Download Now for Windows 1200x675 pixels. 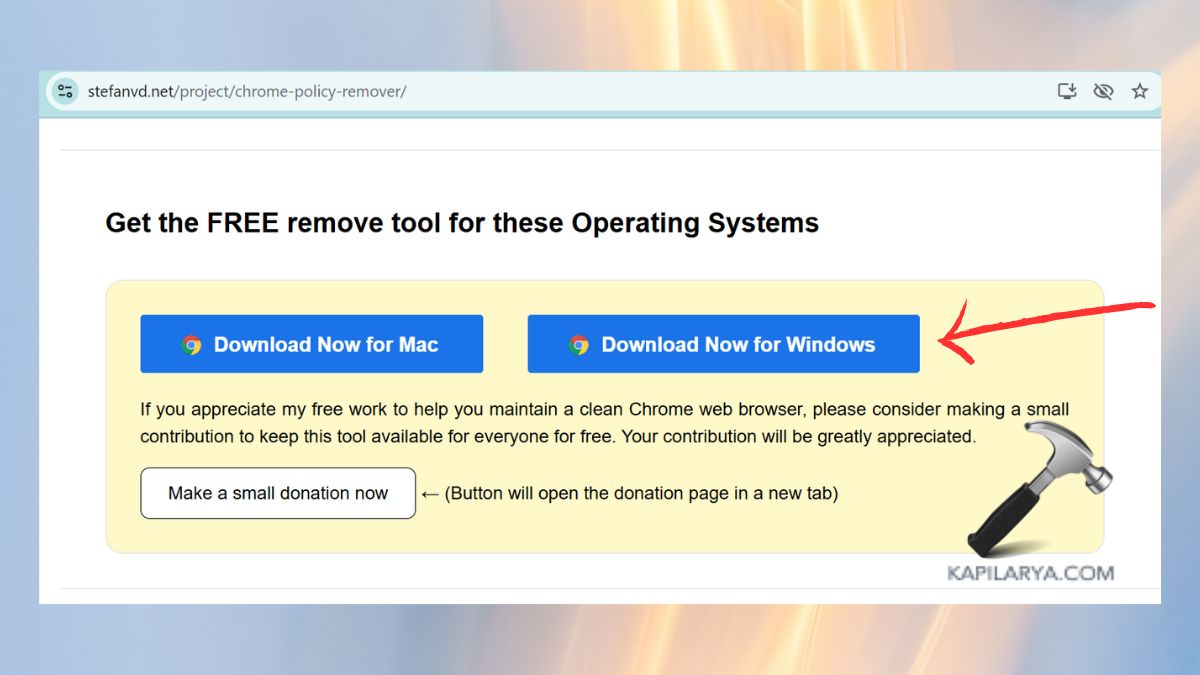(723, 343)
